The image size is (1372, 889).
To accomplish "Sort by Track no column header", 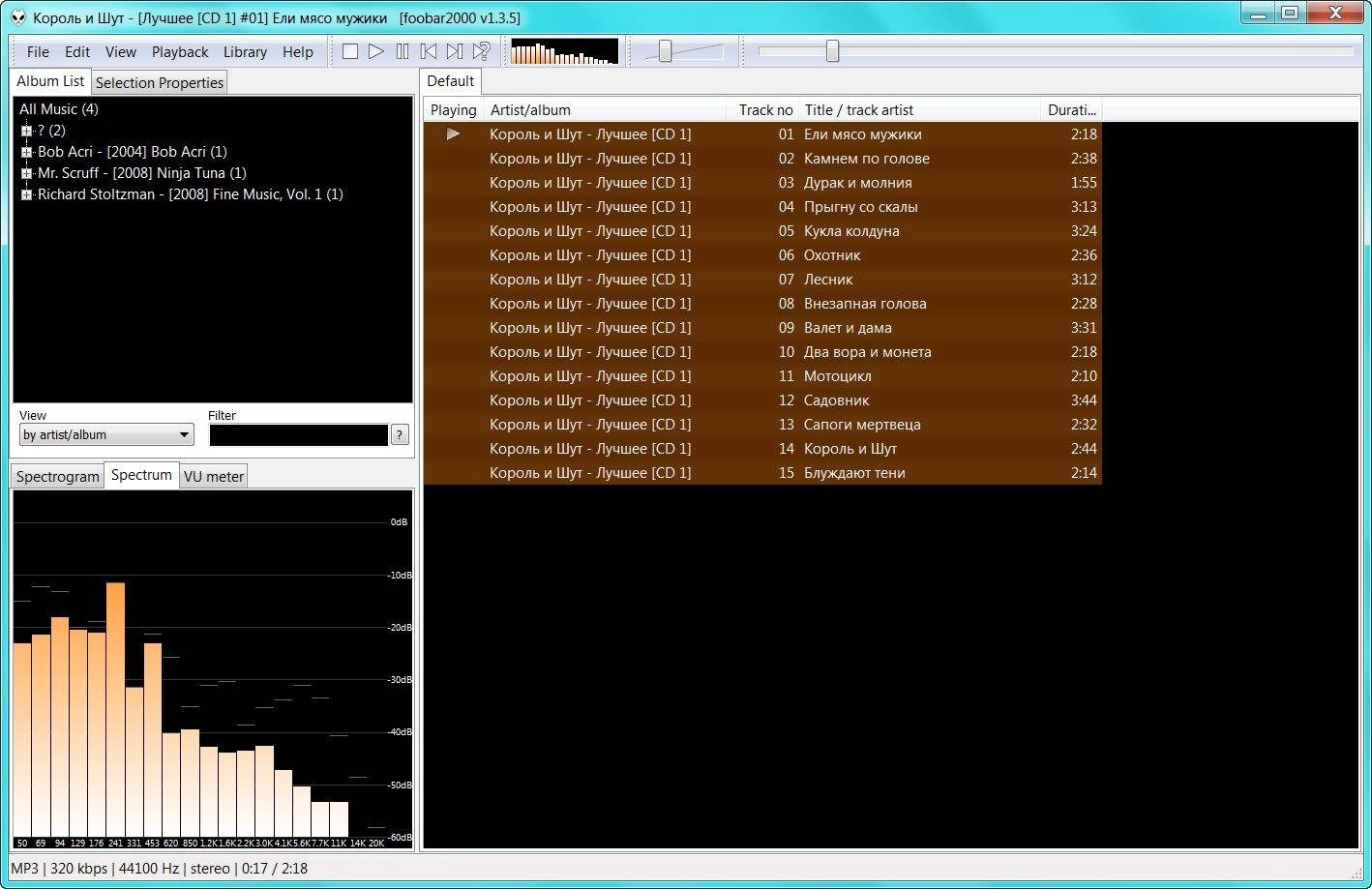I will pos(762,110).
